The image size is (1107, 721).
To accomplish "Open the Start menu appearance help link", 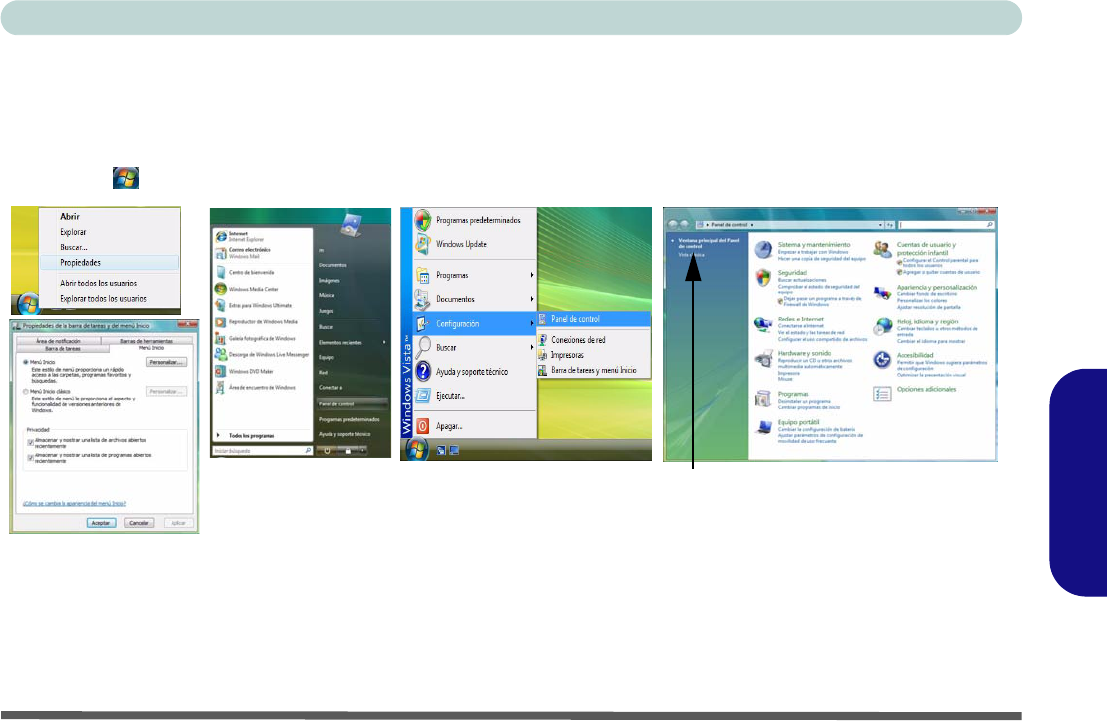I will 74,503.
